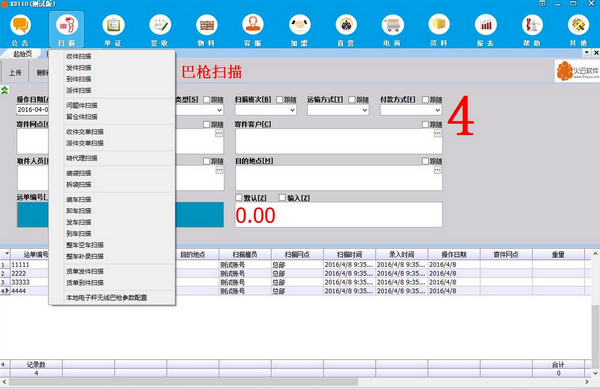600x389 pixels.
Task: Choose 到件扫描 from the scan menu
Action: coord(78,79)
